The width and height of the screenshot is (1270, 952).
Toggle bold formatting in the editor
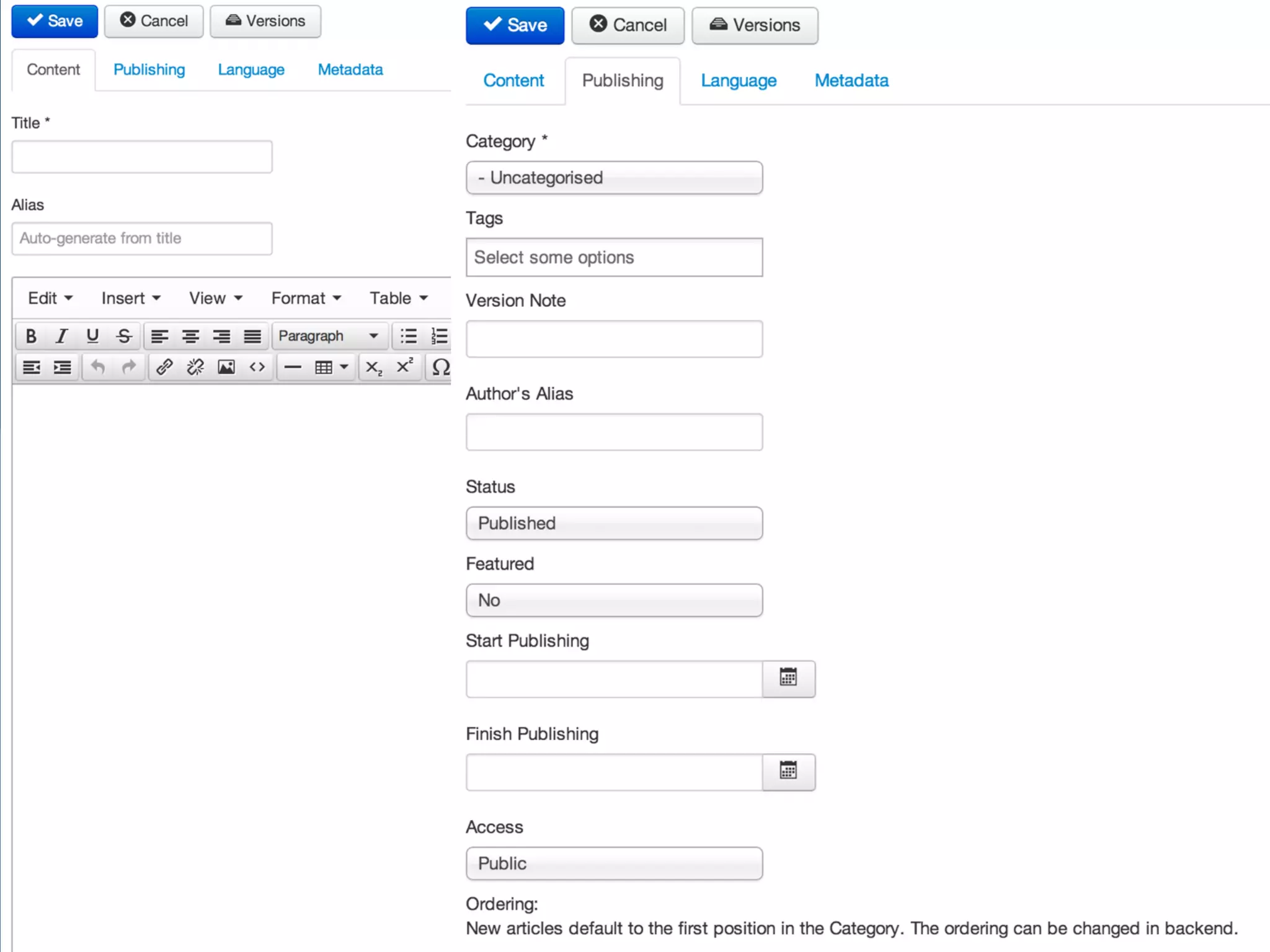pos(30,336)
